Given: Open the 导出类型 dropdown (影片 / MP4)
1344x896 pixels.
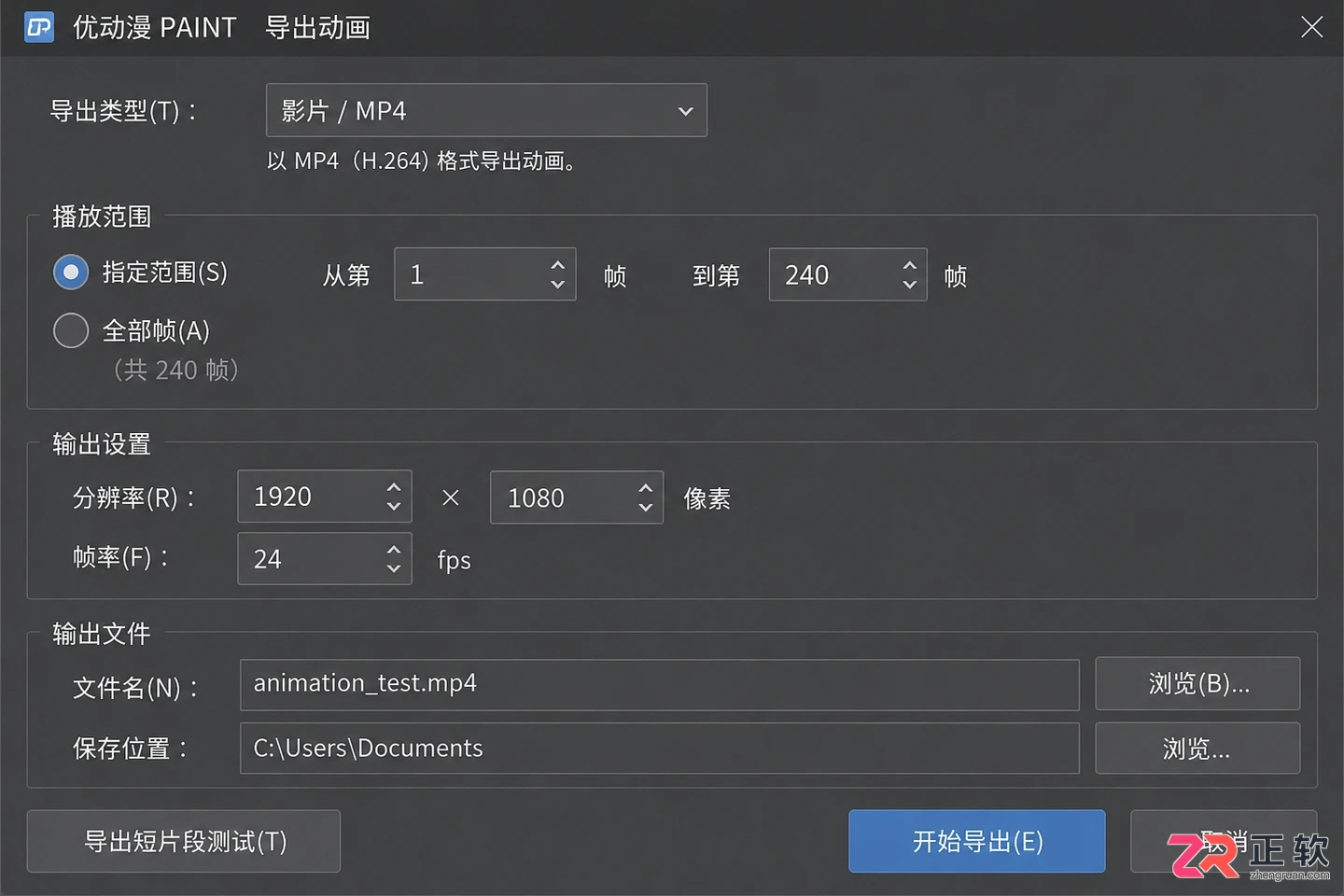Looking at the screenshot, I should (486, 110).
